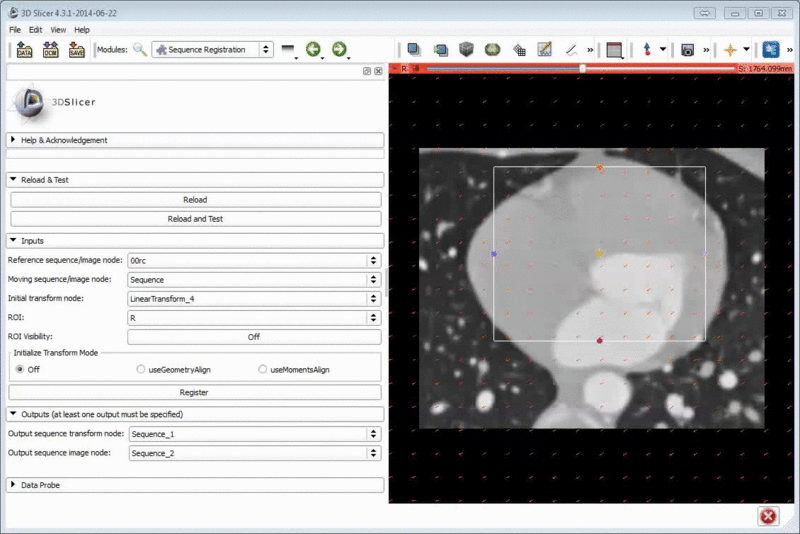Select the useMomentsAlign radio button
Image resolution: width=800 pixels, height=534 pixels.
(263, 369)
